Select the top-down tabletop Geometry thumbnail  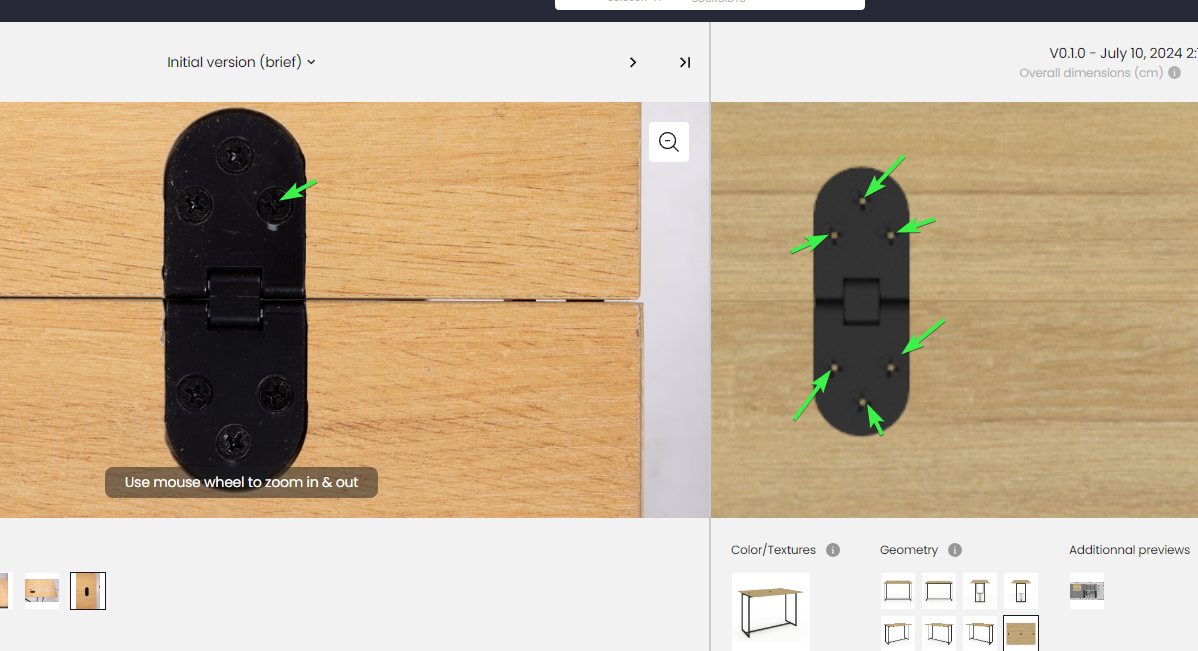pyautogui.click(x=1021, y=633)
